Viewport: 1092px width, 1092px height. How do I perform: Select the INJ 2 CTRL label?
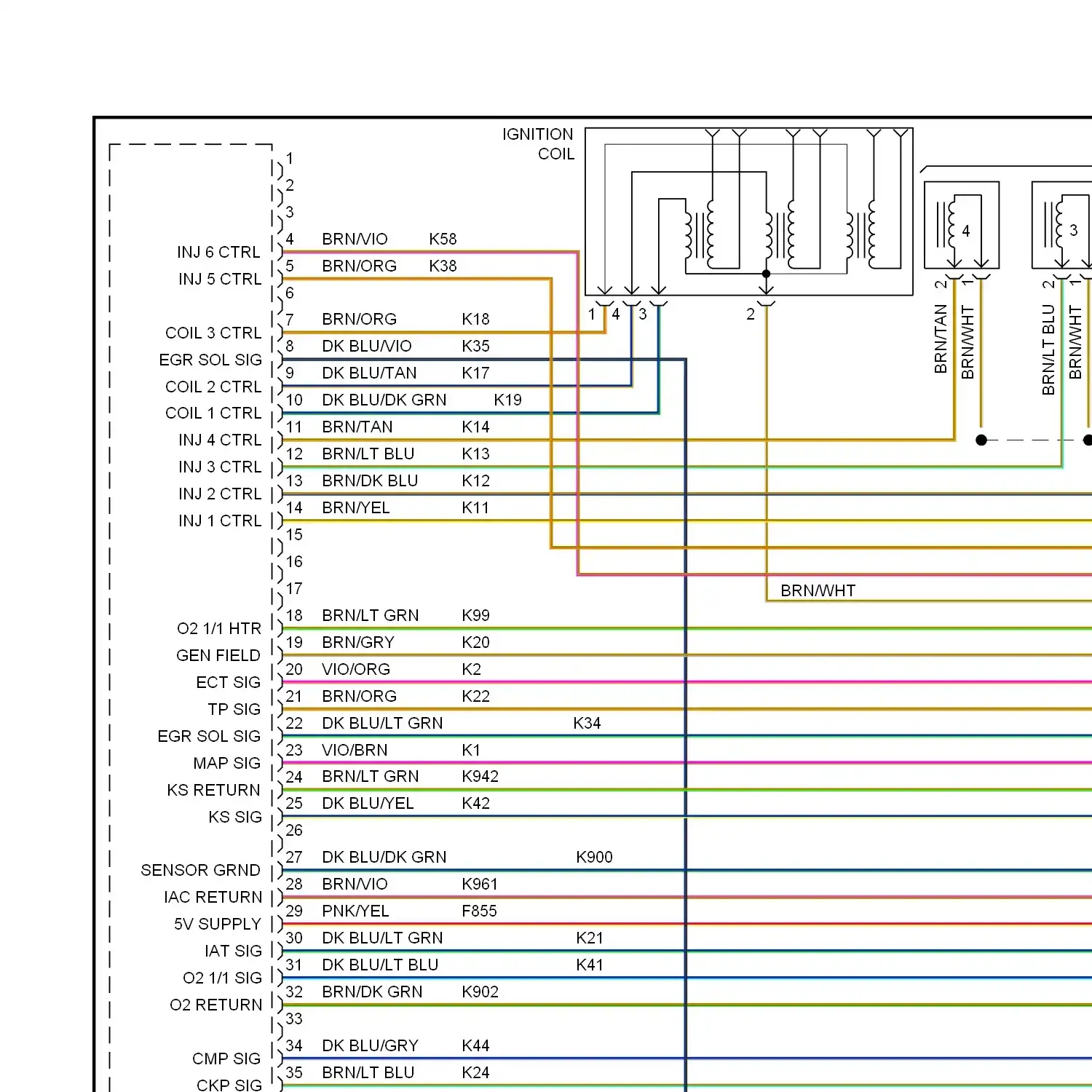pos(220,494)
